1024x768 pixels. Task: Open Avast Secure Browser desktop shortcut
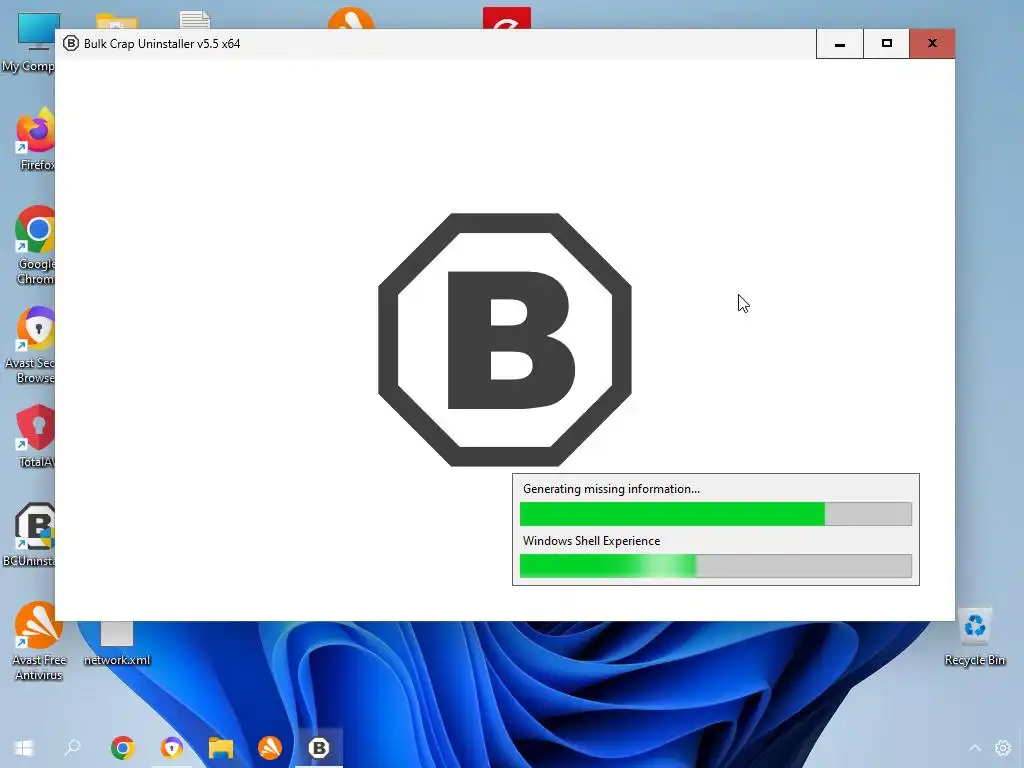tap(32, 345)
